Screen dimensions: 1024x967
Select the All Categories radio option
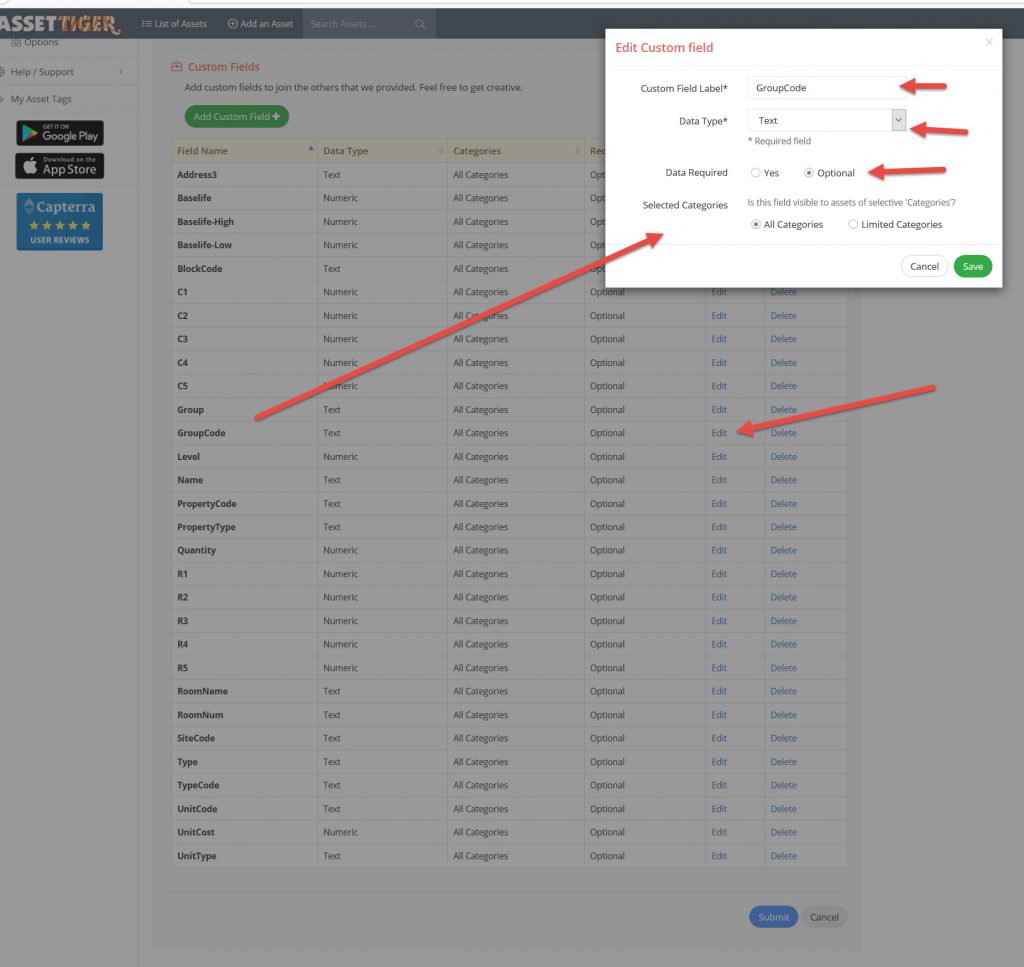[756, 225]
